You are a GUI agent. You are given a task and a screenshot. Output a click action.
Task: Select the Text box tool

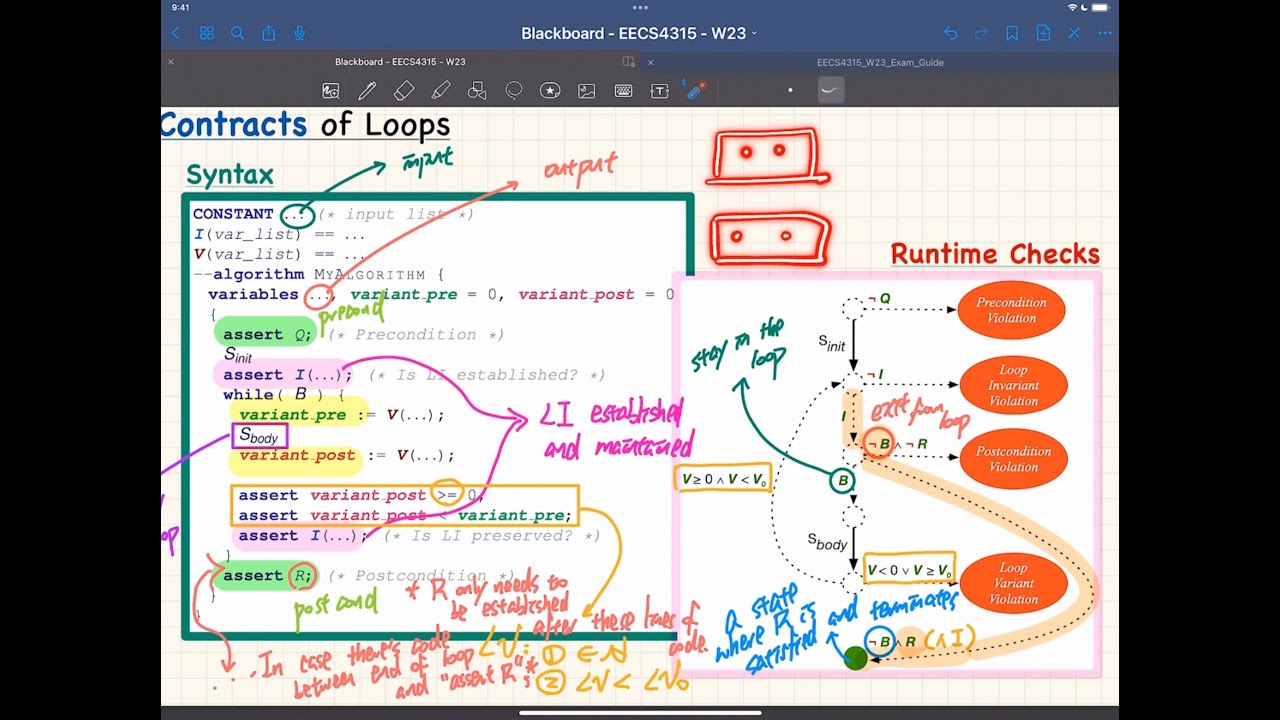tap(660, 91)
